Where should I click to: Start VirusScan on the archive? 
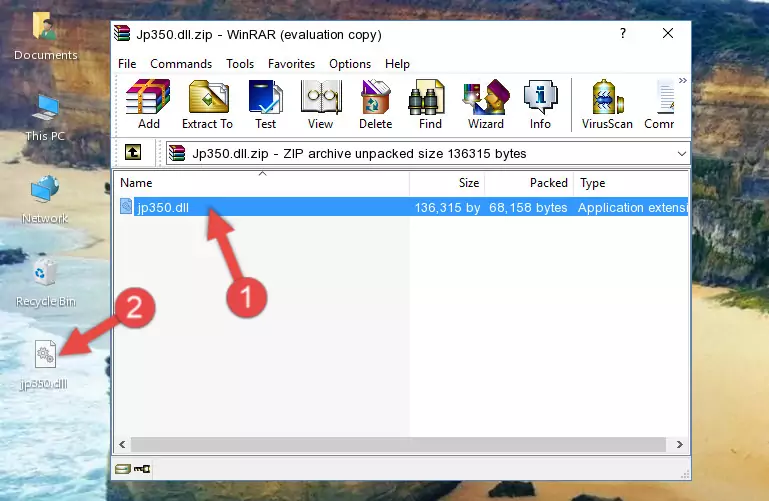click(607, 104)
